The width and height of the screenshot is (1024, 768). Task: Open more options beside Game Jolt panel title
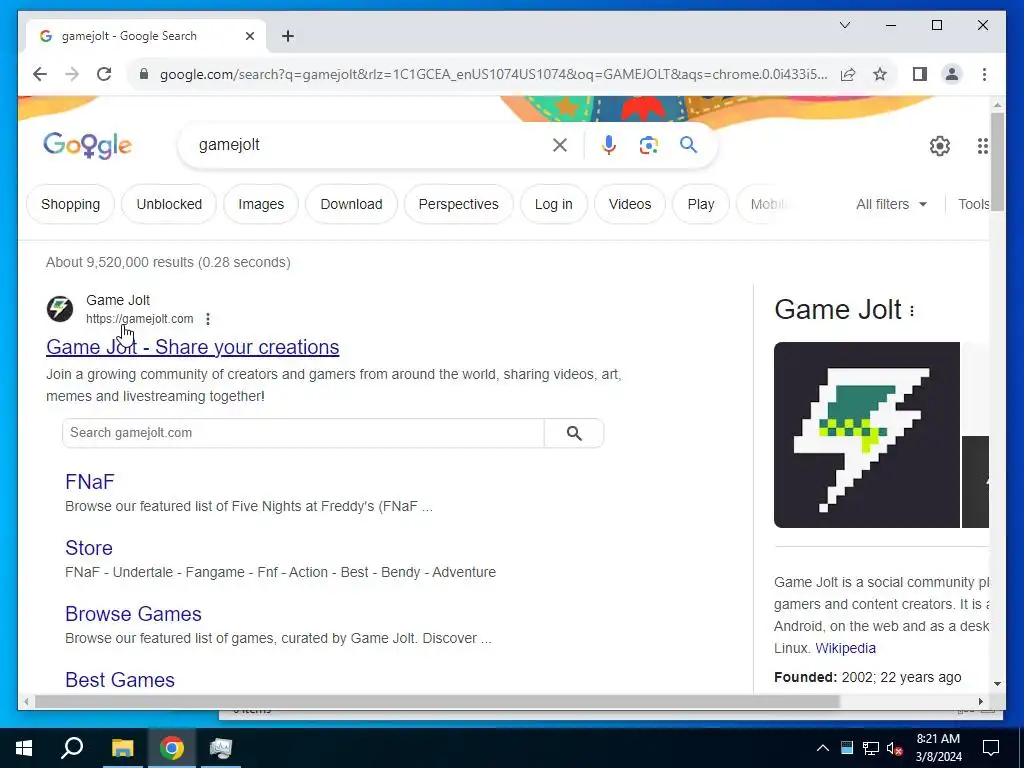pos(912,311)
